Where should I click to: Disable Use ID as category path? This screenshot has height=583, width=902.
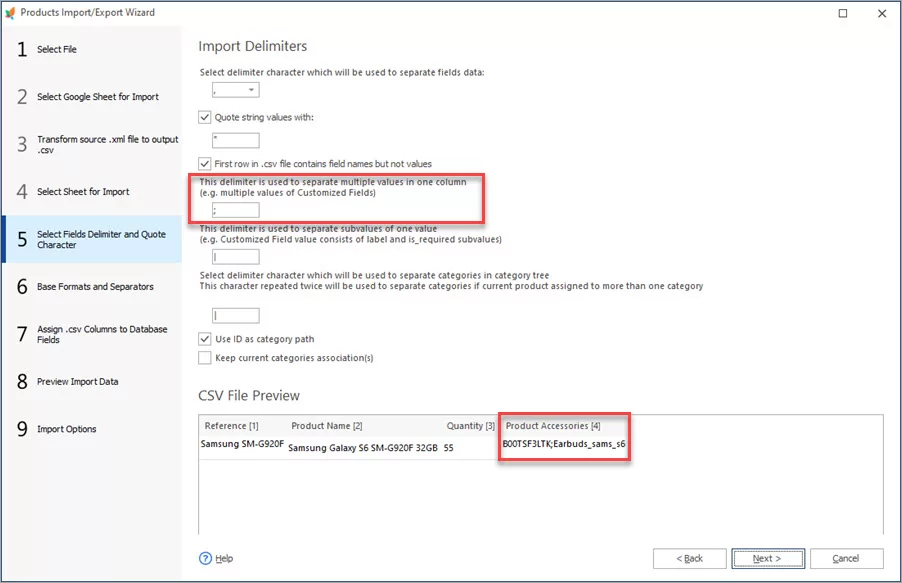pyautogui.click(x=205, y=339)
